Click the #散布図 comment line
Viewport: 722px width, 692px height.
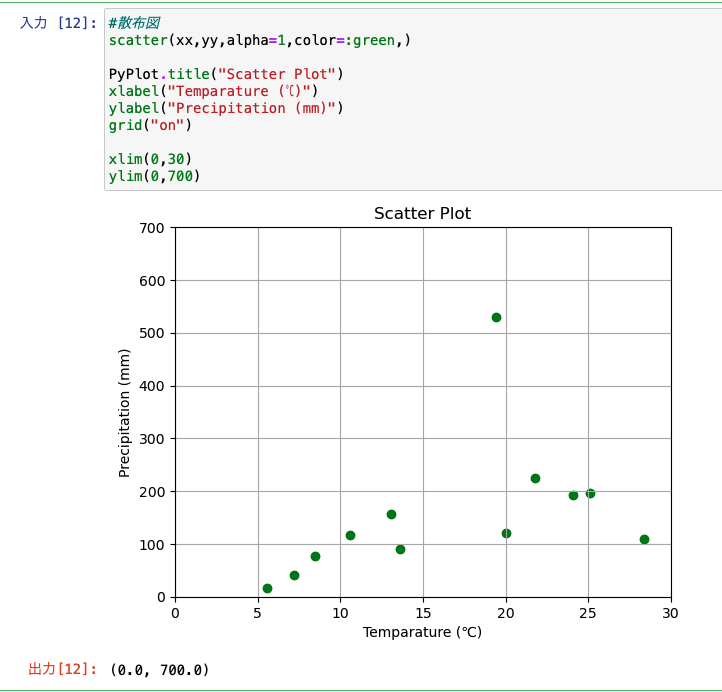click(134, 23)
